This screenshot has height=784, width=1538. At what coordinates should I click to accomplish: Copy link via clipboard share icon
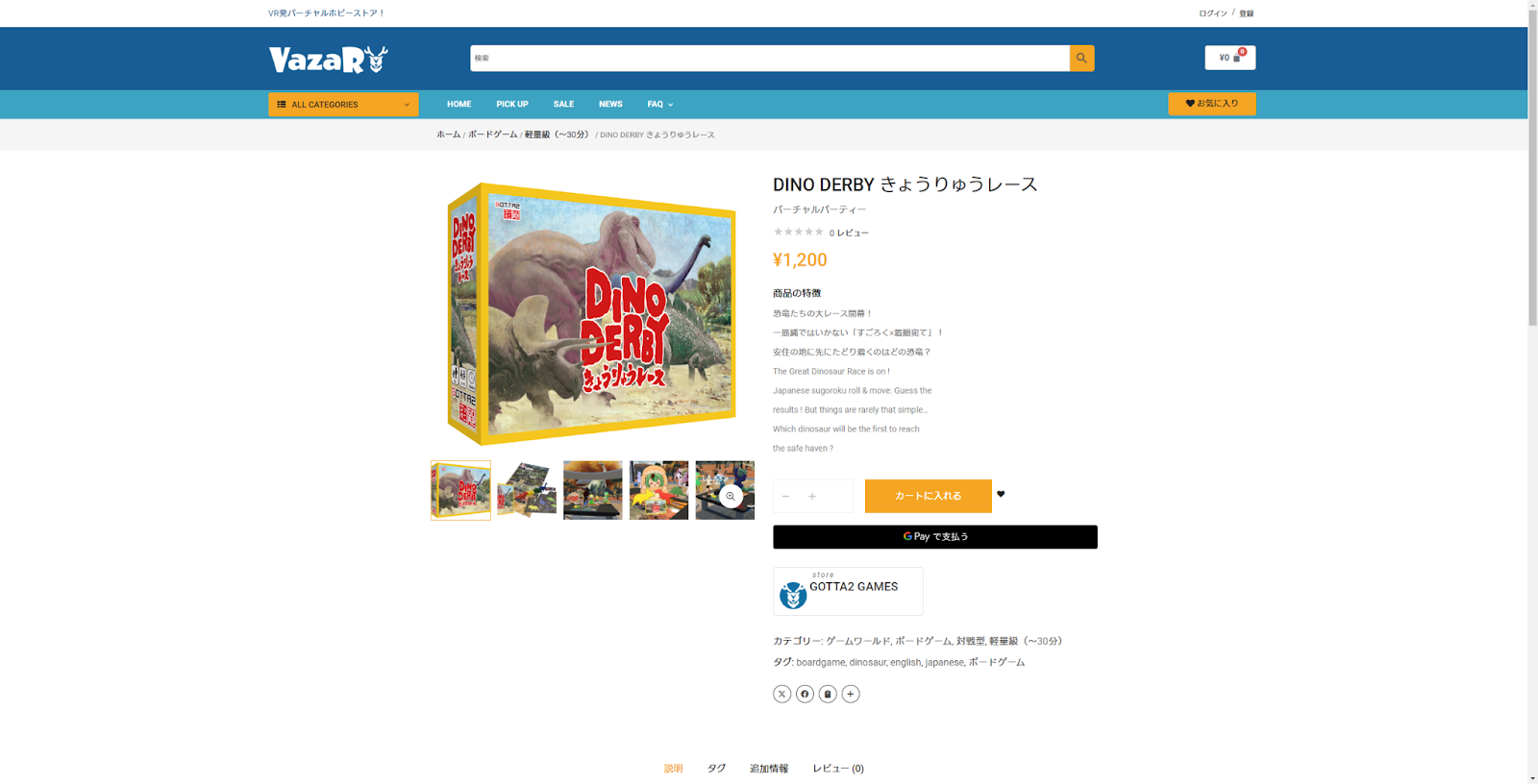[828, 694]
